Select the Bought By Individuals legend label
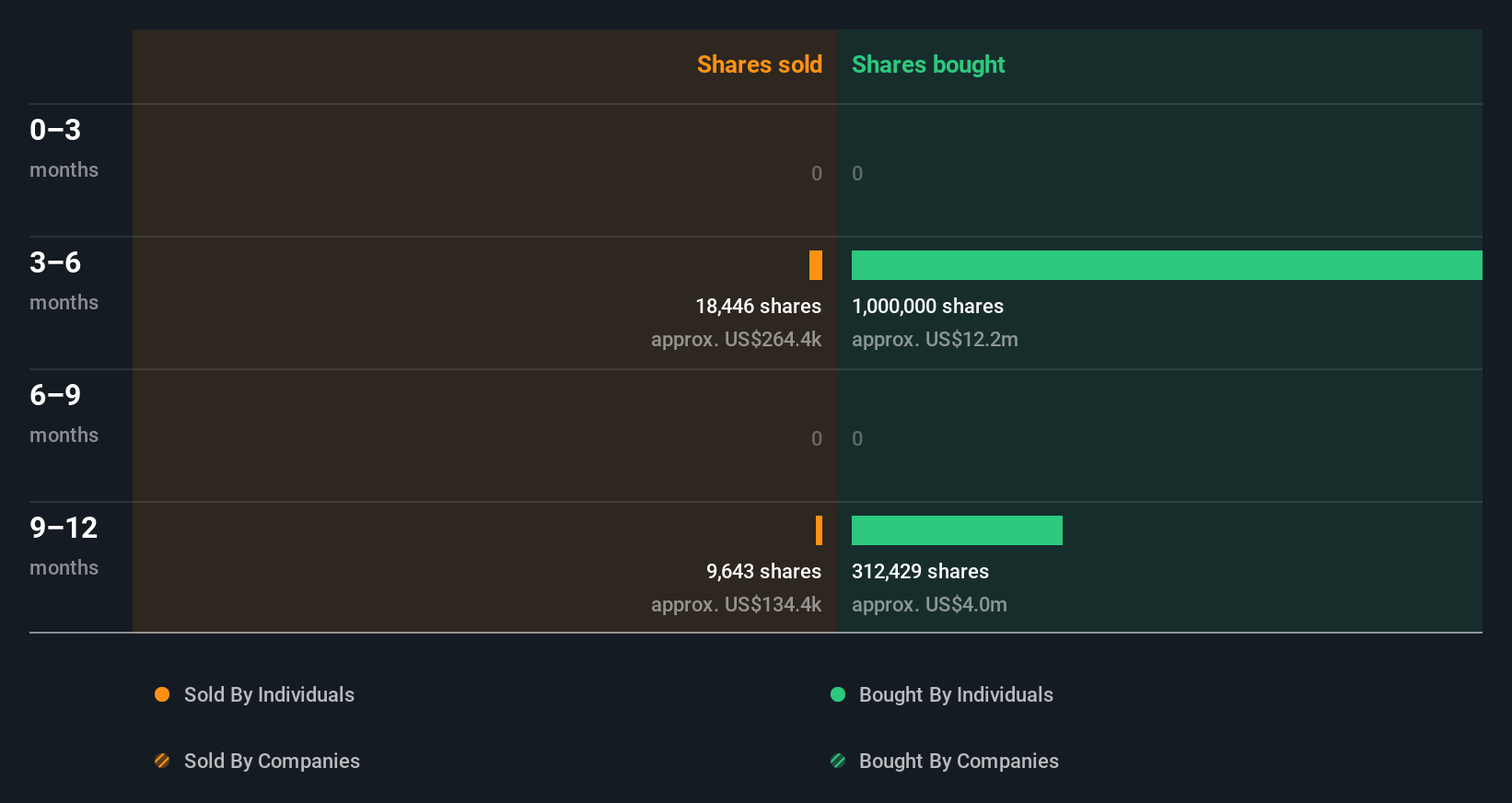Screen dimensions: 1512x803 click(x=956, y=694)
